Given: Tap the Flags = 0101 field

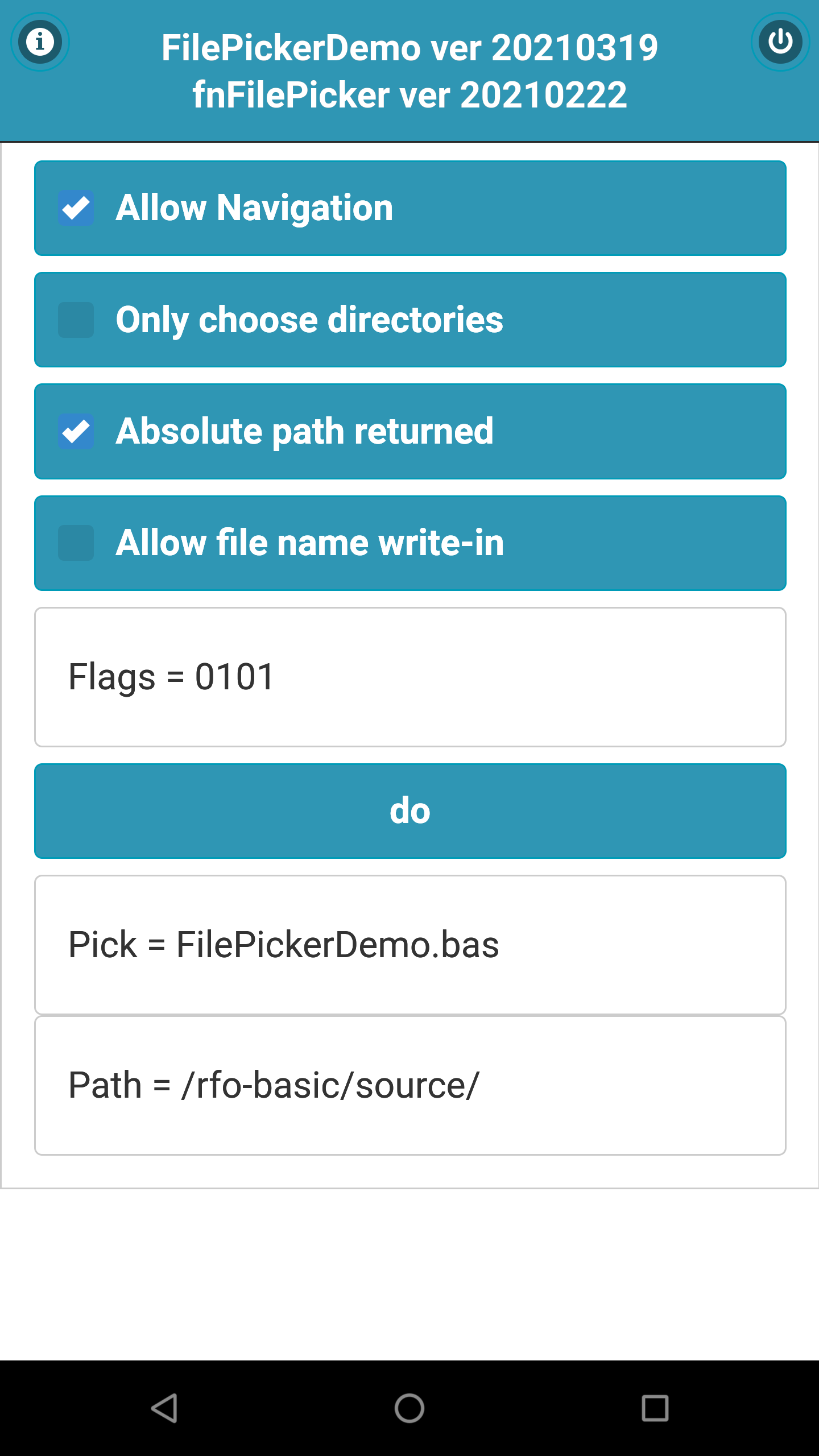Looking at the screenshot, I should pos(409,677).
